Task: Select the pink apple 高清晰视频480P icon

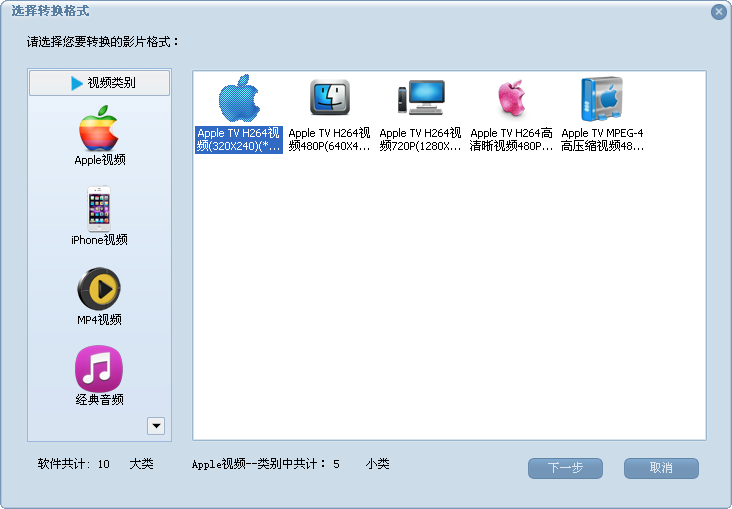Action: point(512,98)
